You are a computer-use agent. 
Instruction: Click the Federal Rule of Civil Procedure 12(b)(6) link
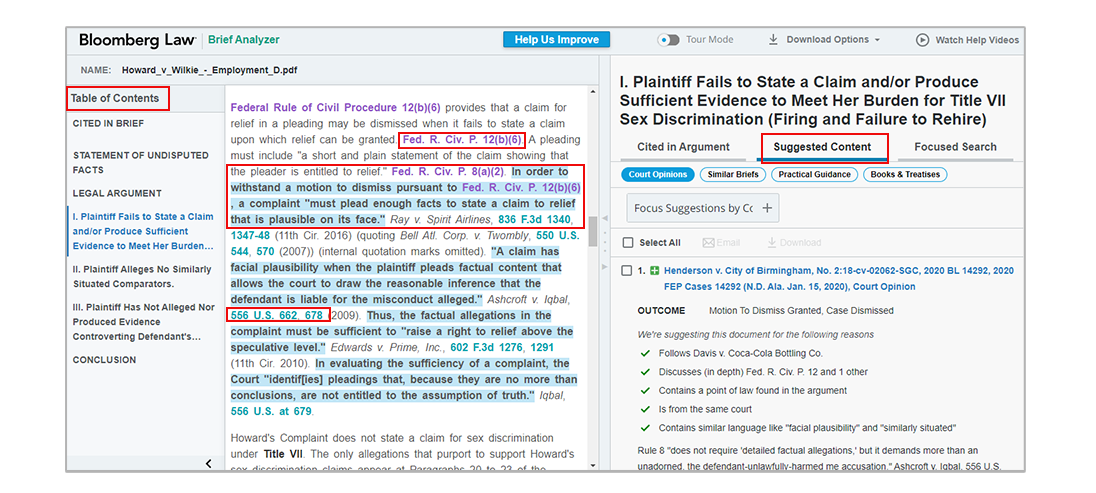336,108
